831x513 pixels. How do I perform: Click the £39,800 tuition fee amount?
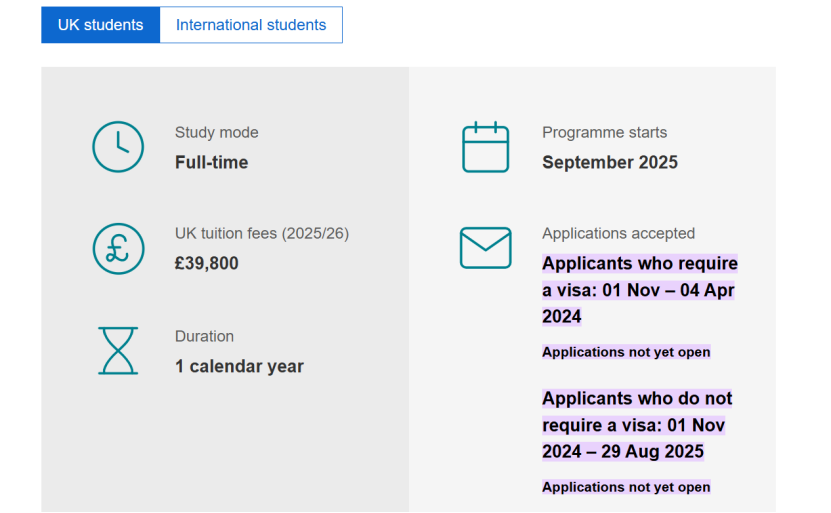(x=207, y=264)
